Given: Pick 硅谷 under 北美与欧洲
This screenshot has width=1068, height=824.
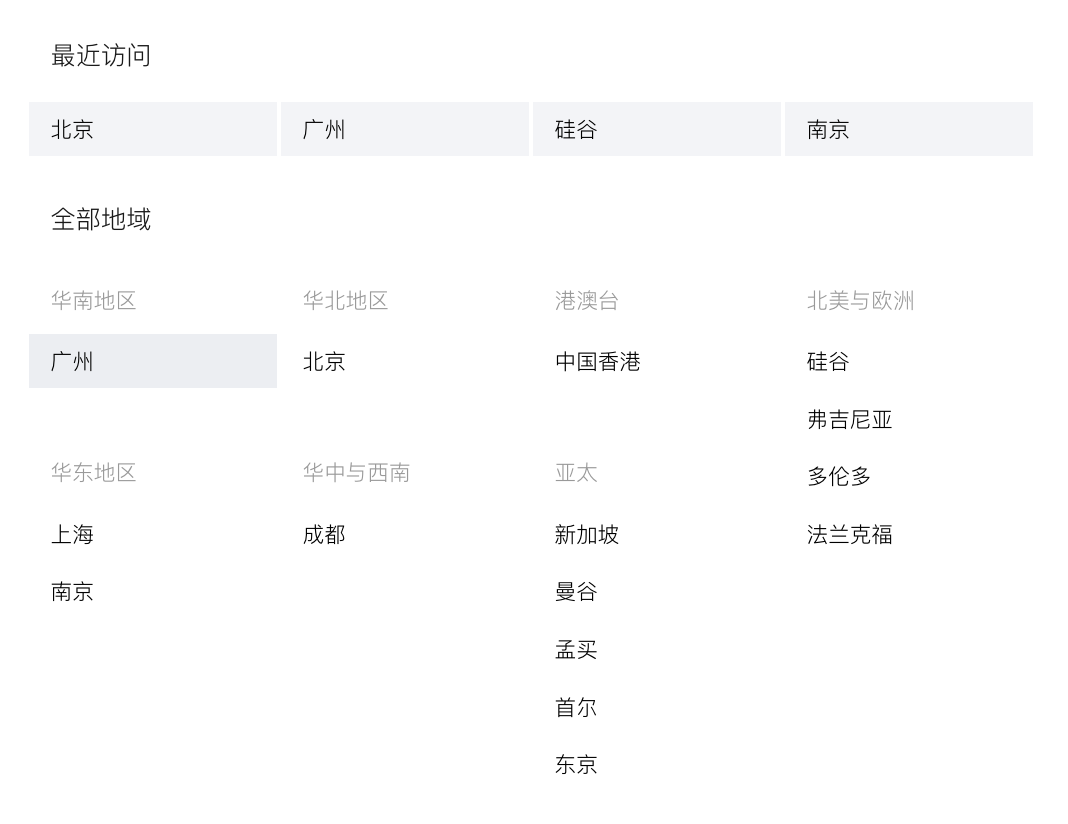Looking at the screenshot, I should (829, 361).
